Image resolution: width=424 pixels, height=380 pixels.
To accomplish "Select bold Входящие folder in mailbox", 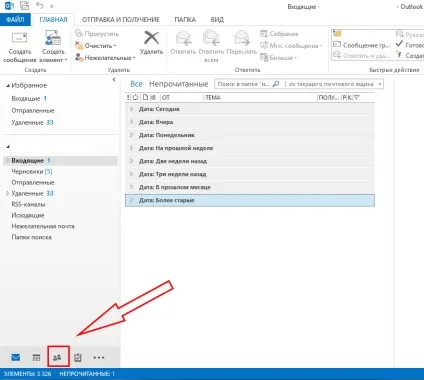I will point(60,160).
